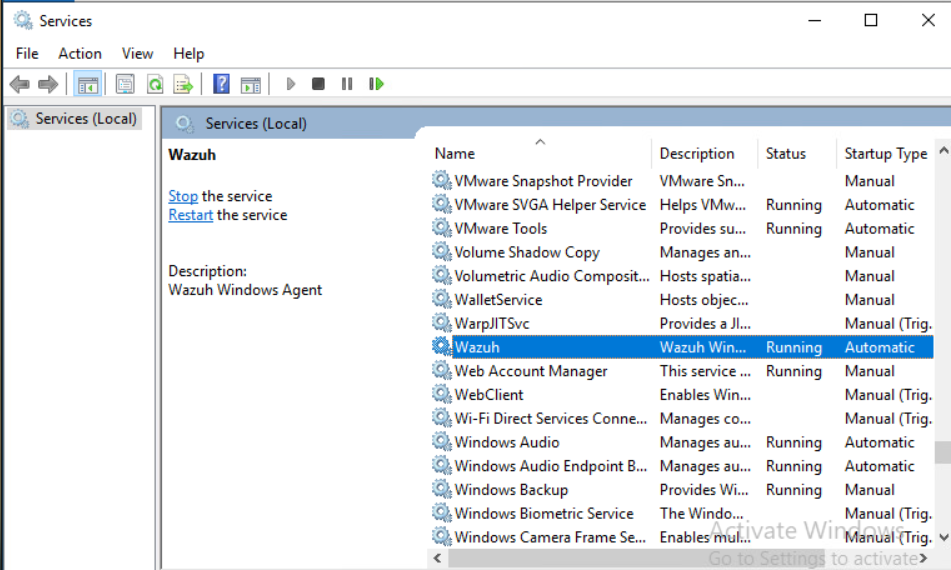Click the Windows Backup service name

click(511, 489)
